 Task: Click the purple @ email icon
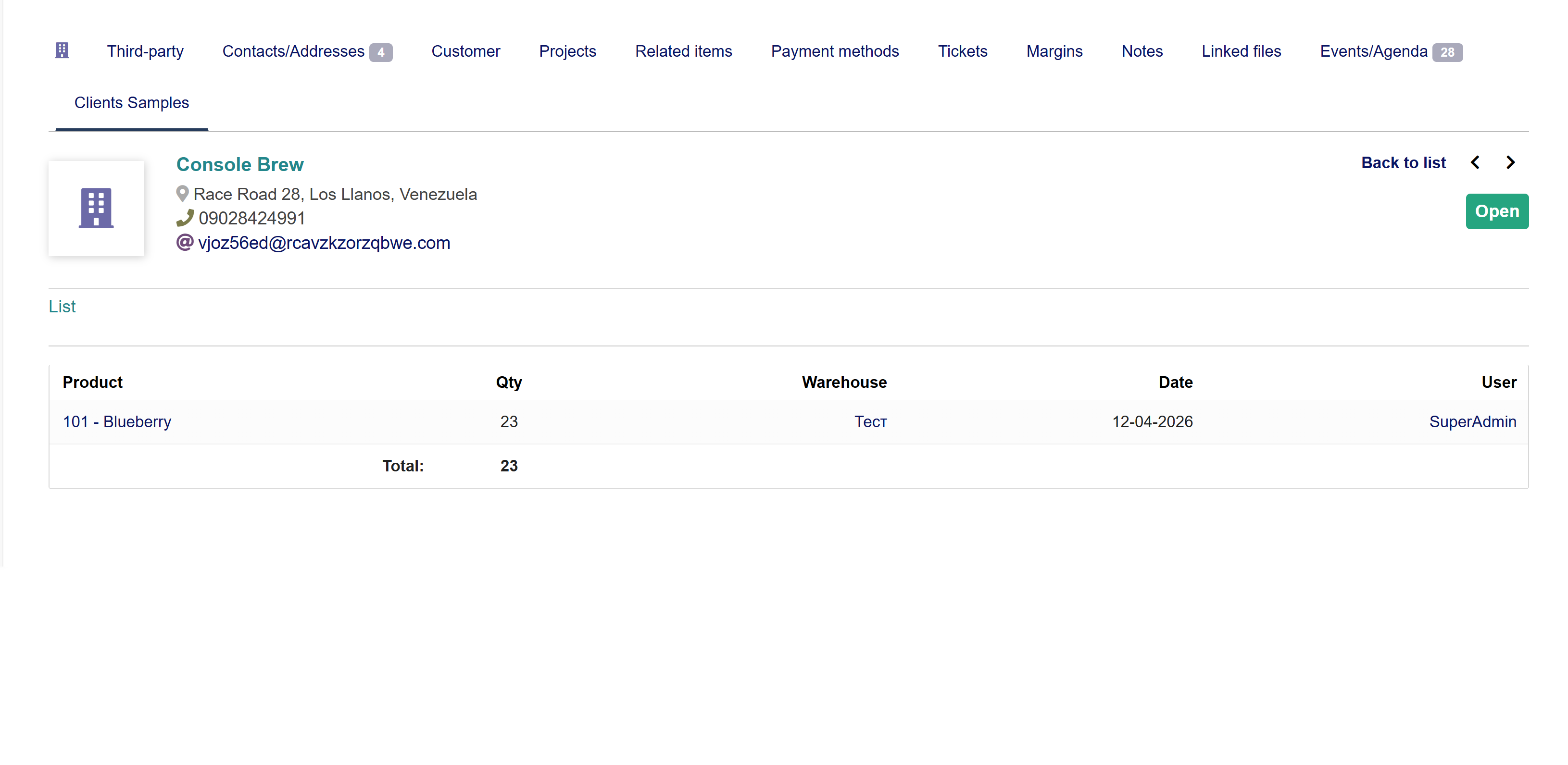point(185,243)
